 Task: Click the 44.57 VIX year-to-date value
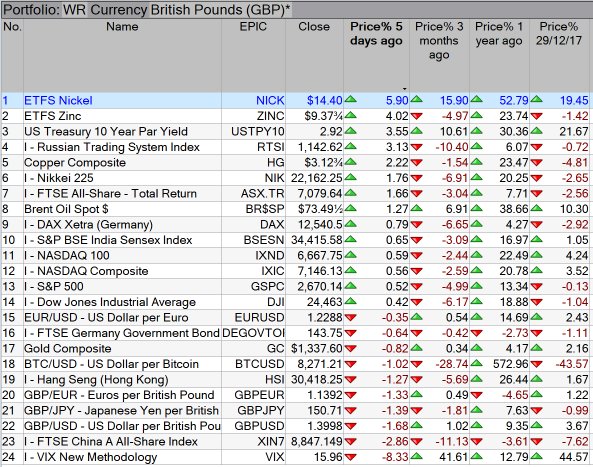574,457
